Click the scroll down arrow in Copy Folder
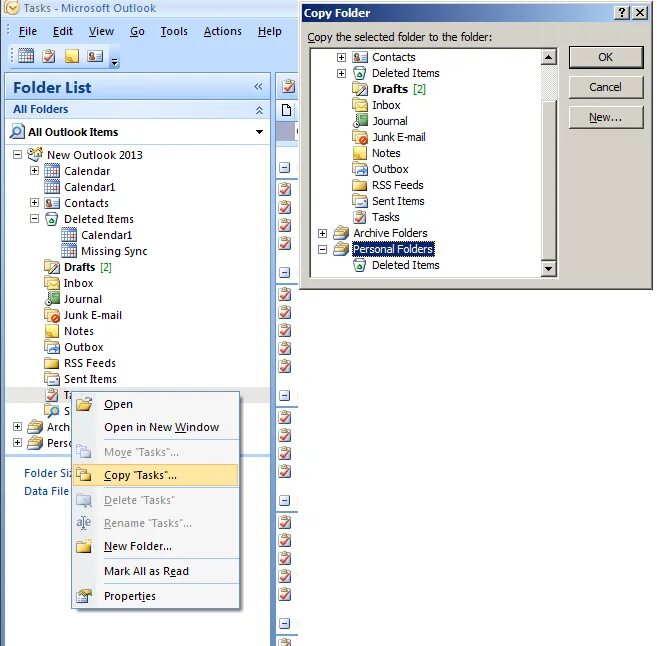 [548, 268]
